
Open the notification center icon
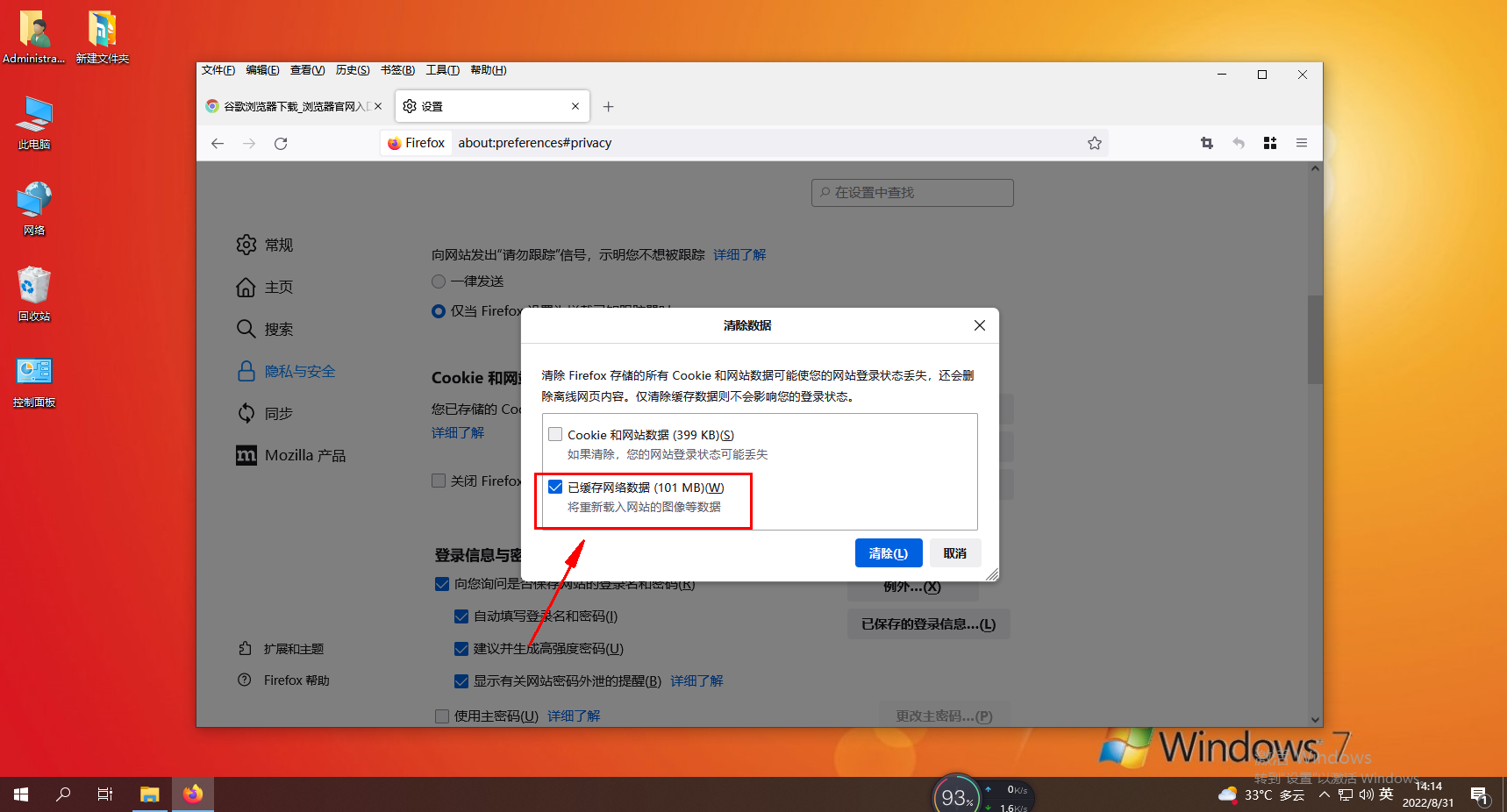(x=1480, y=795)
